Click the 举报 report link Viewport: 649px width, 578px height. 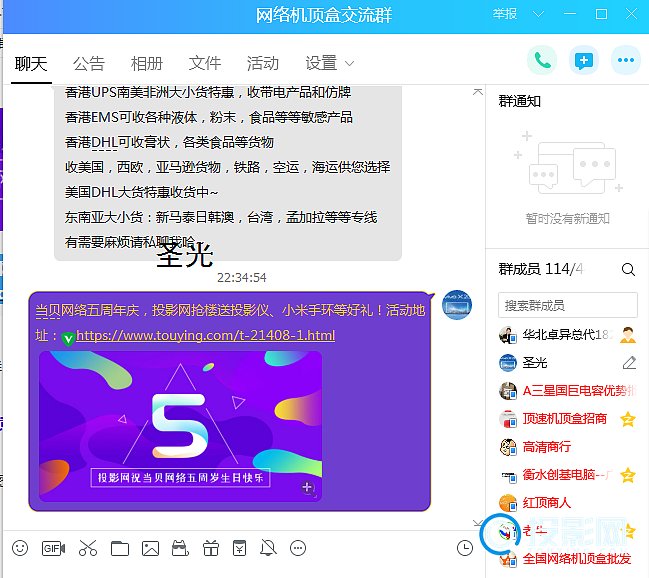pyautogui.click(x=505, y=14)
